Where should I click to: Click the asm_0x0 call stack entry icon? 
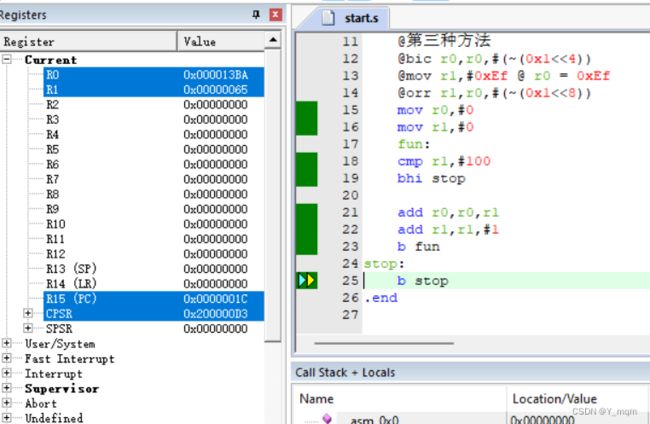pyautogui.click(x=327, y=418)
